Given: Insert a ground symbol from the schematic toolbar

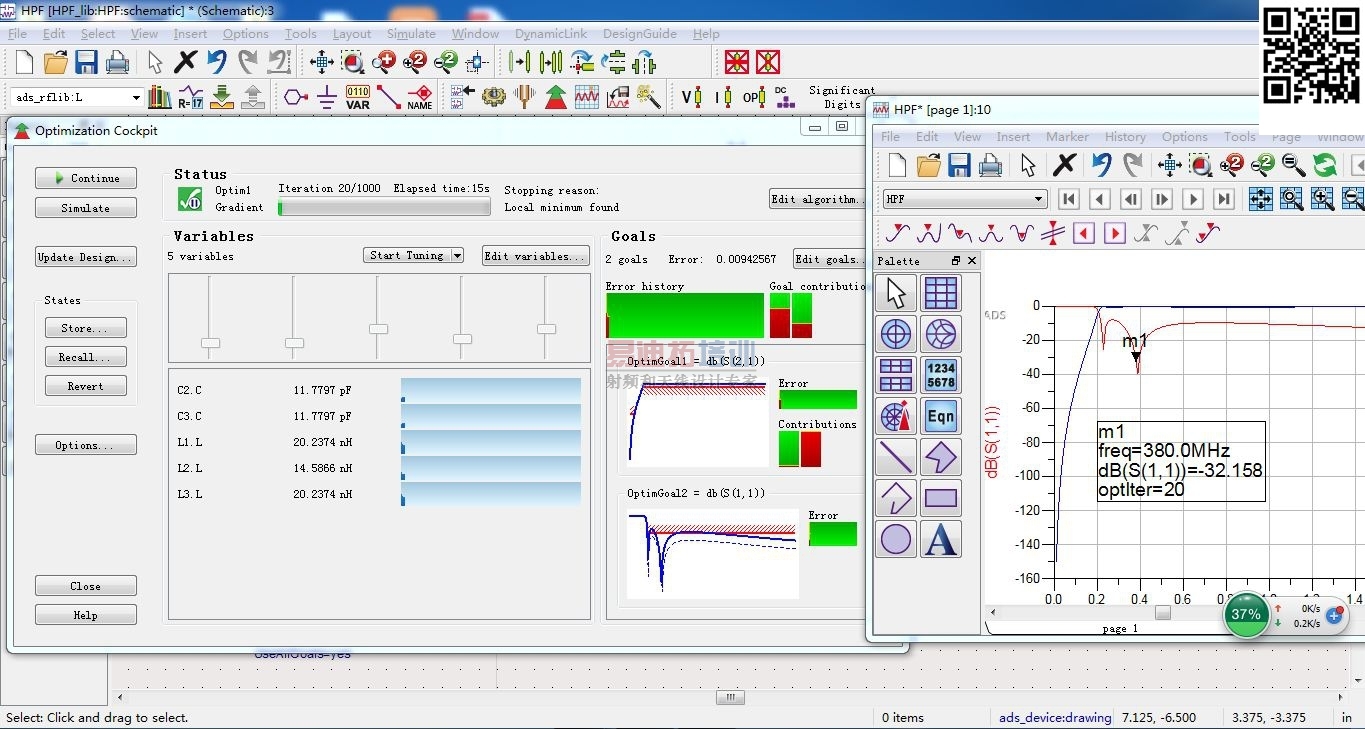Looking at the screenshot, I should click(x=327, y=97).
